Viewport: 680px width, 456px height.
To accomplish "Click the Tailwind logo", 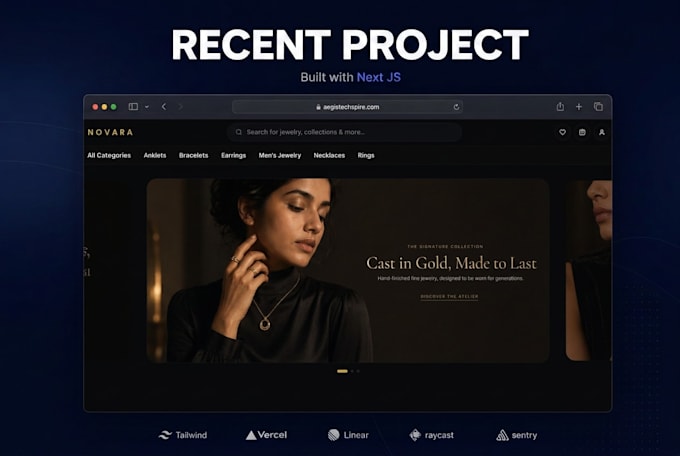I will click(183, 435).
